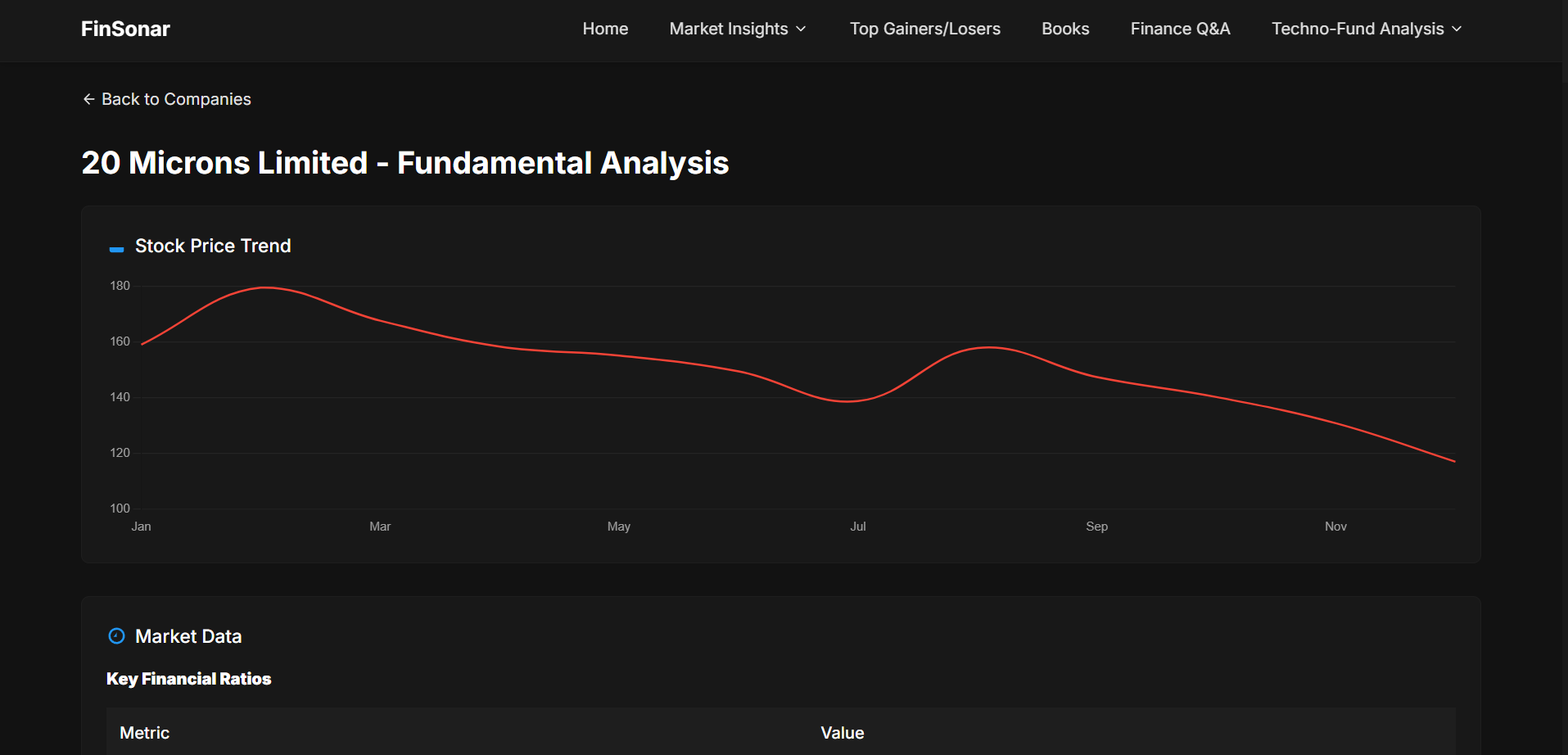Select the 20 Microns Limited page title
The height and width of the screenshot is (755, 1568).
pos(405,162)
